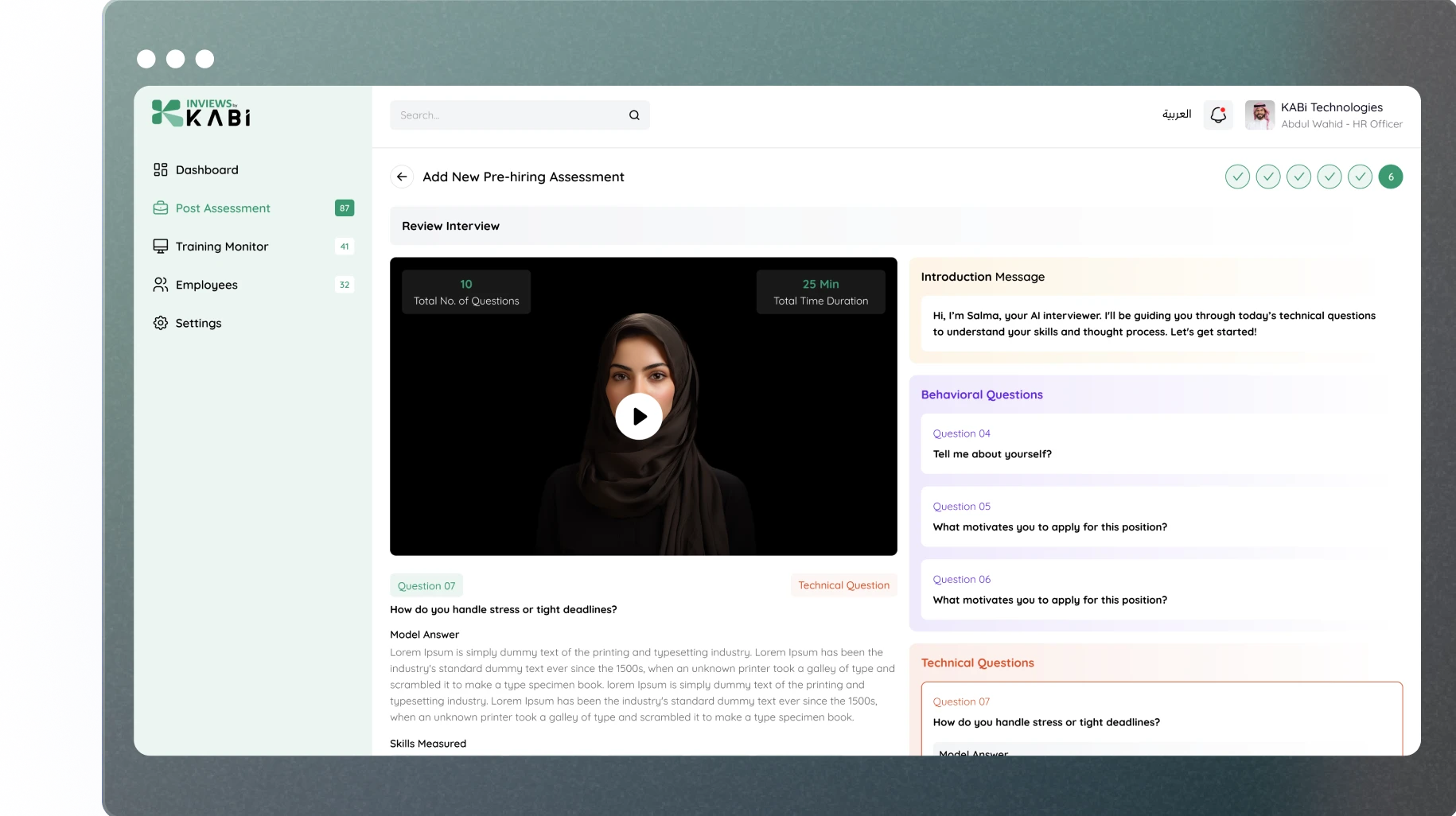Play the AI interviewer video
The width and height of the screenshot is (1456, 816).
tap(639, 416)
